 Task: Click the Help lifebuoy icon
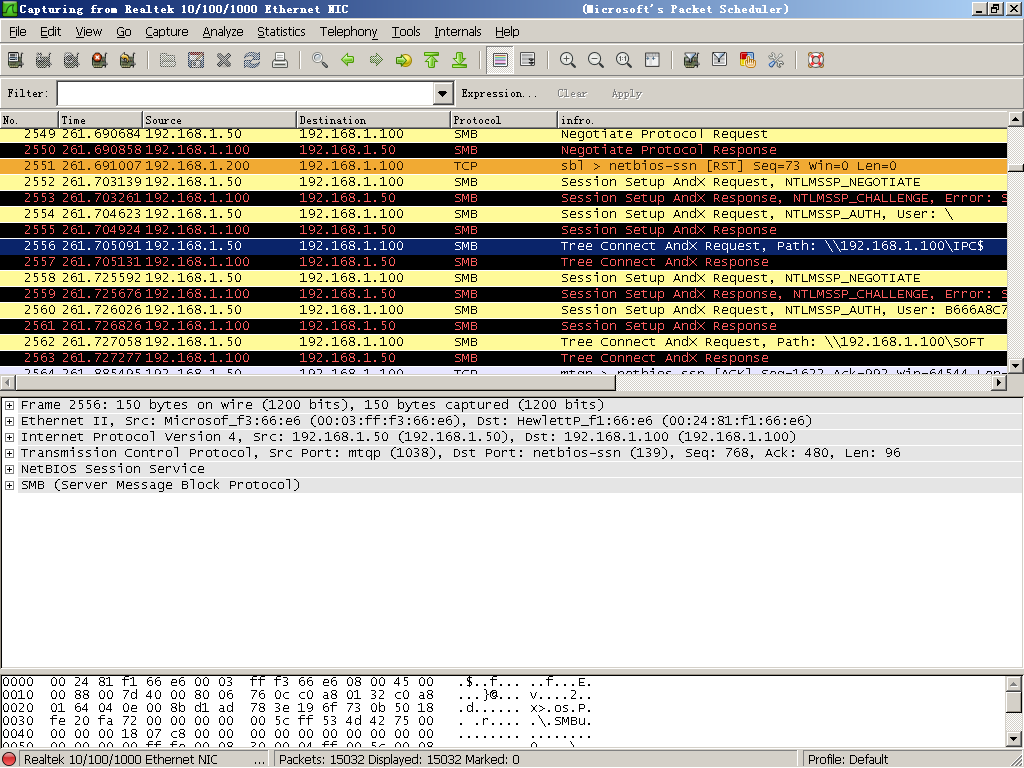coord(815,60)
